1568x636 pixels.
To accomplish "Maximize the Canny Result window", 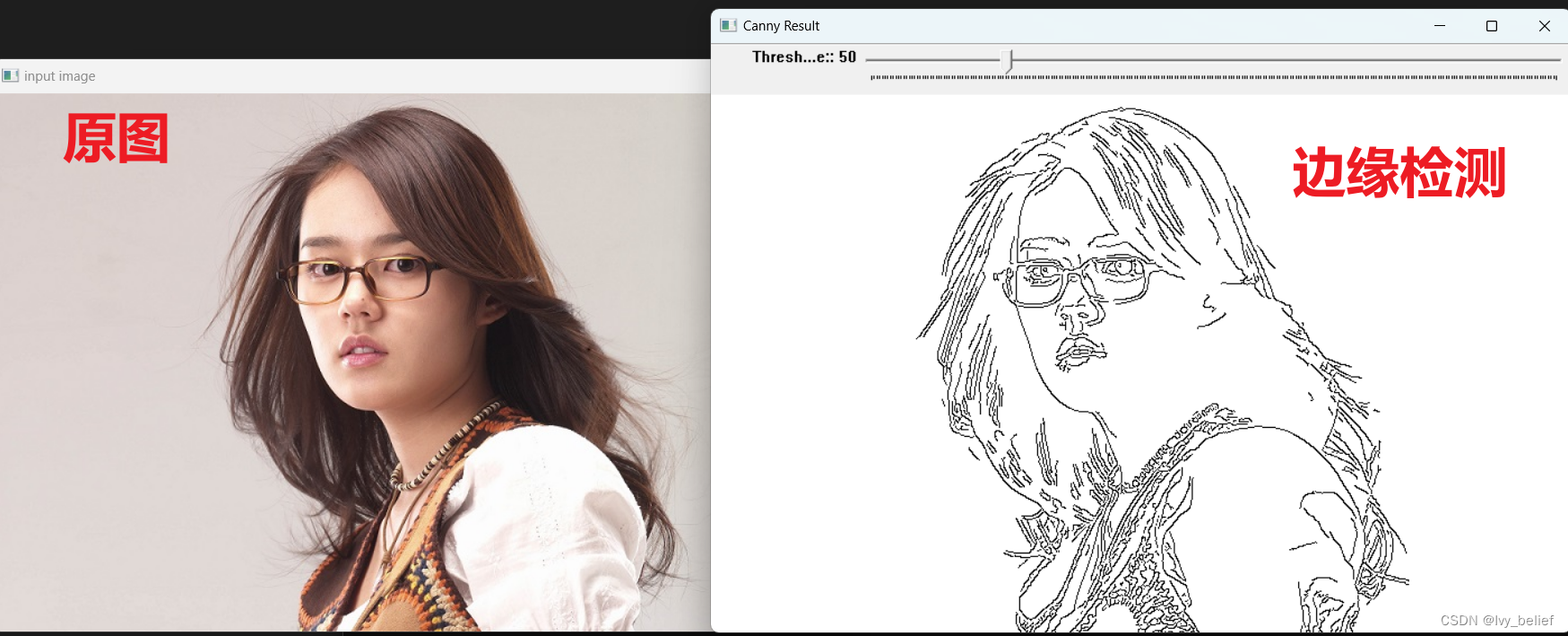I will (1492, 26).
